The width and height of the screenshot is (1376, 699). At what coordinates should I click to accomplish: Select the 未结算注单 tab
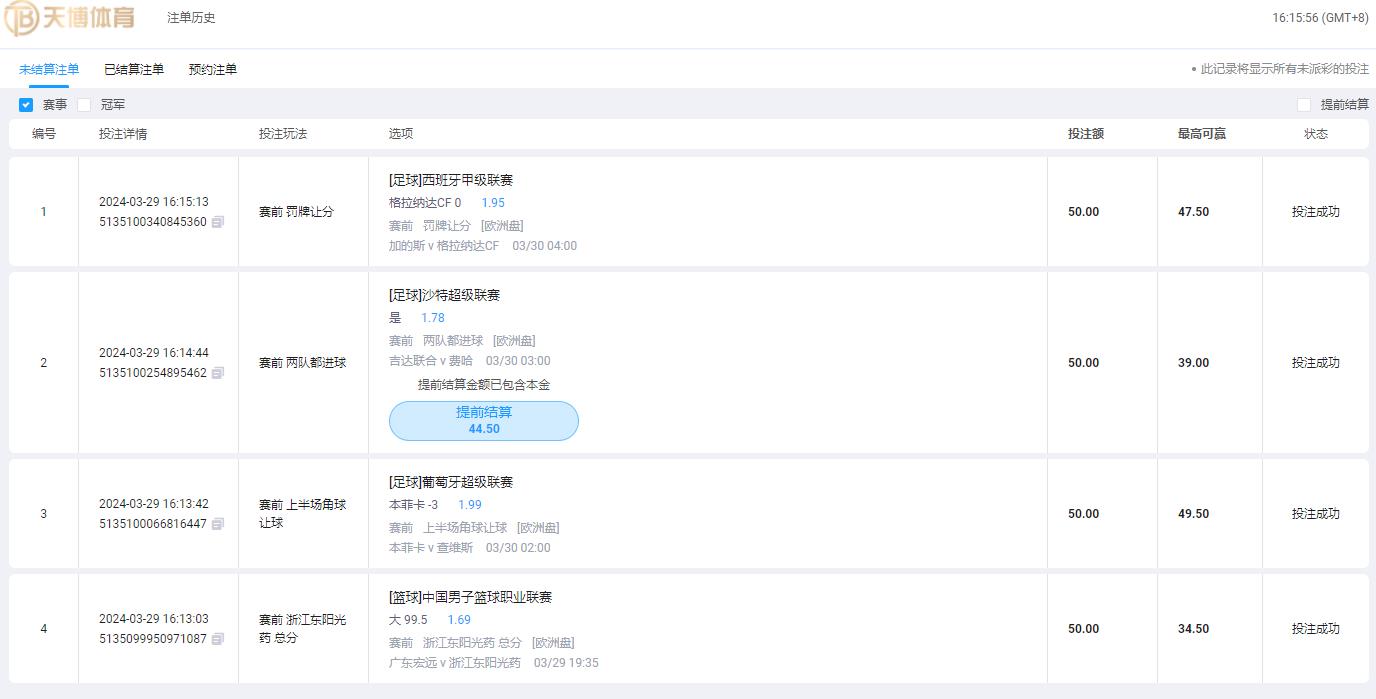49,70
